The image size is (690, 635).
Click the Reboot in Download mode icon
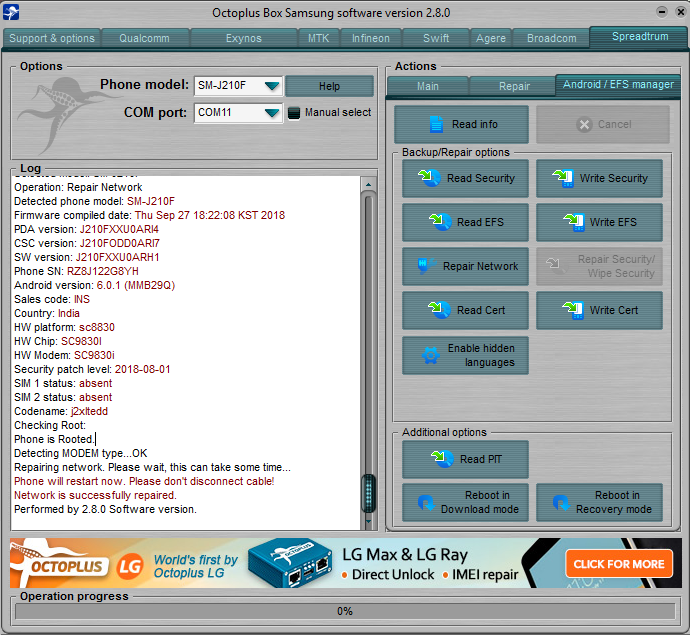pyautogui.click(x=426, y=502)
